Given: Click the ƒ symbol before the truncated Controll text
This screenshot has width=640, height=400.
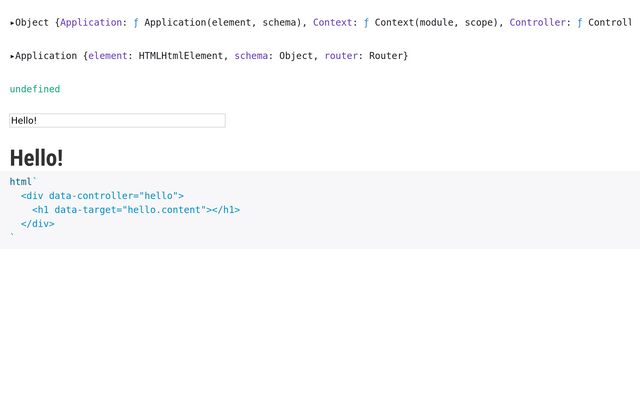Looking at the screenshot, I should coord(580,22).
